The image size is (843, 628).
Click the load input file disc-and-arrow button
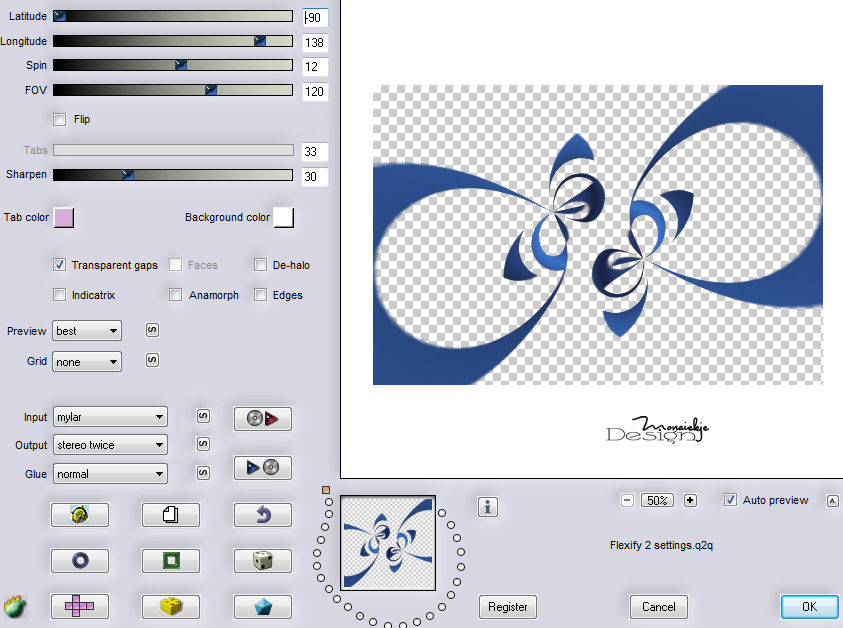262,418
